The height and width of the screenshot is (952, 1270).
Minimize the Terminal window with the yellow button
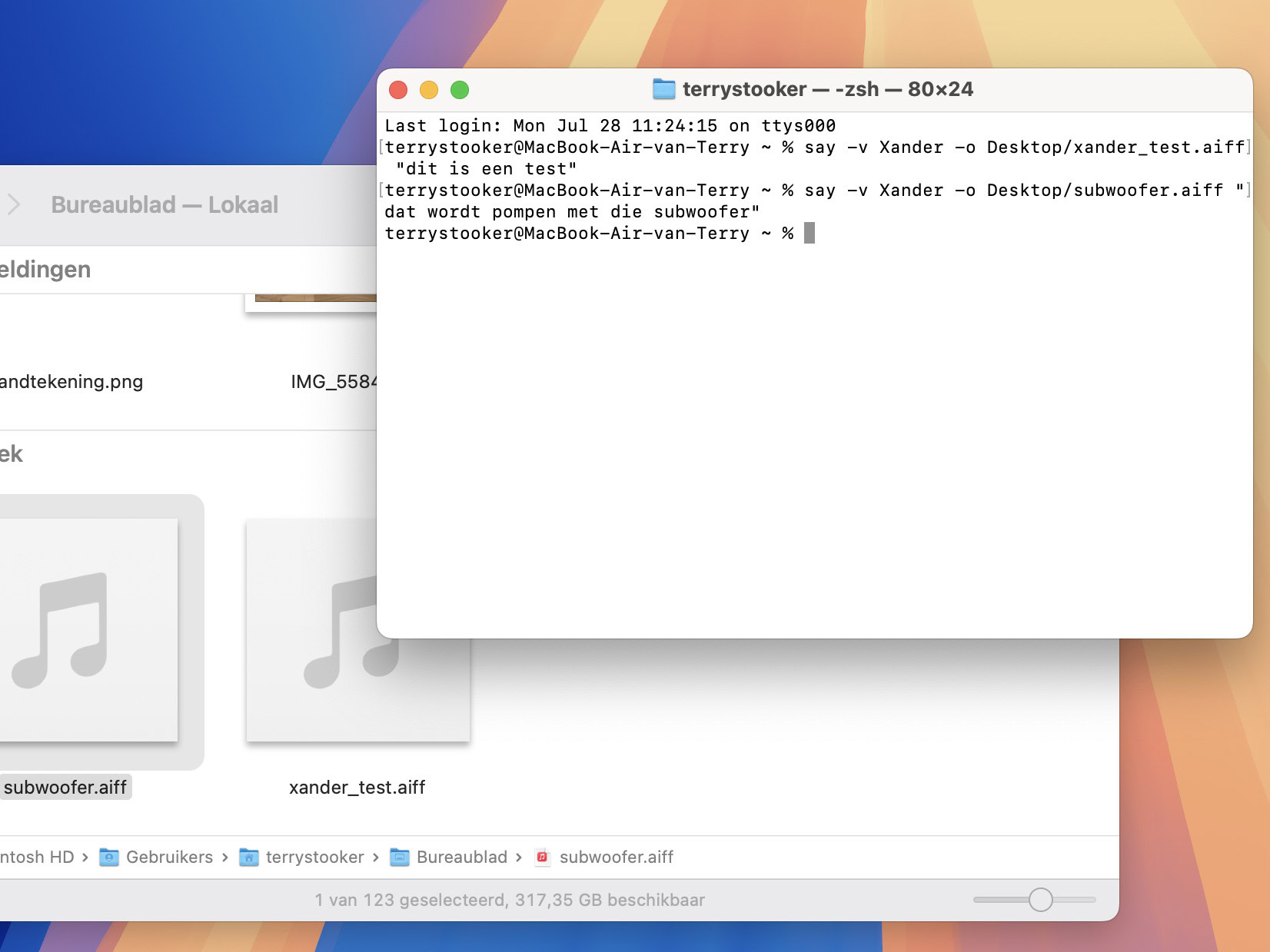(x=429, y=90)
